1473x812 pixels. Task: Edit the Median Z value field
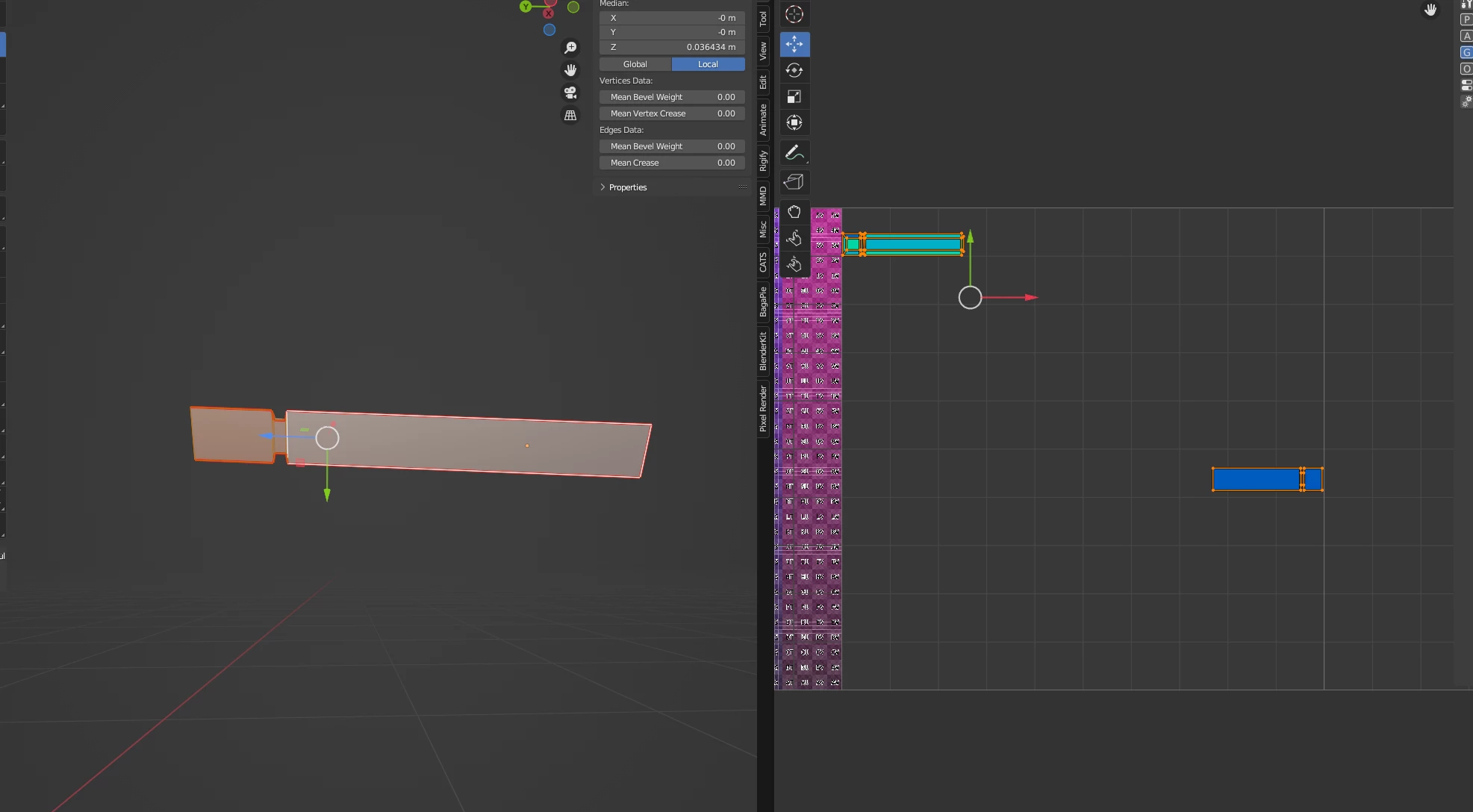pyautogui.click(x=672, y=47)
